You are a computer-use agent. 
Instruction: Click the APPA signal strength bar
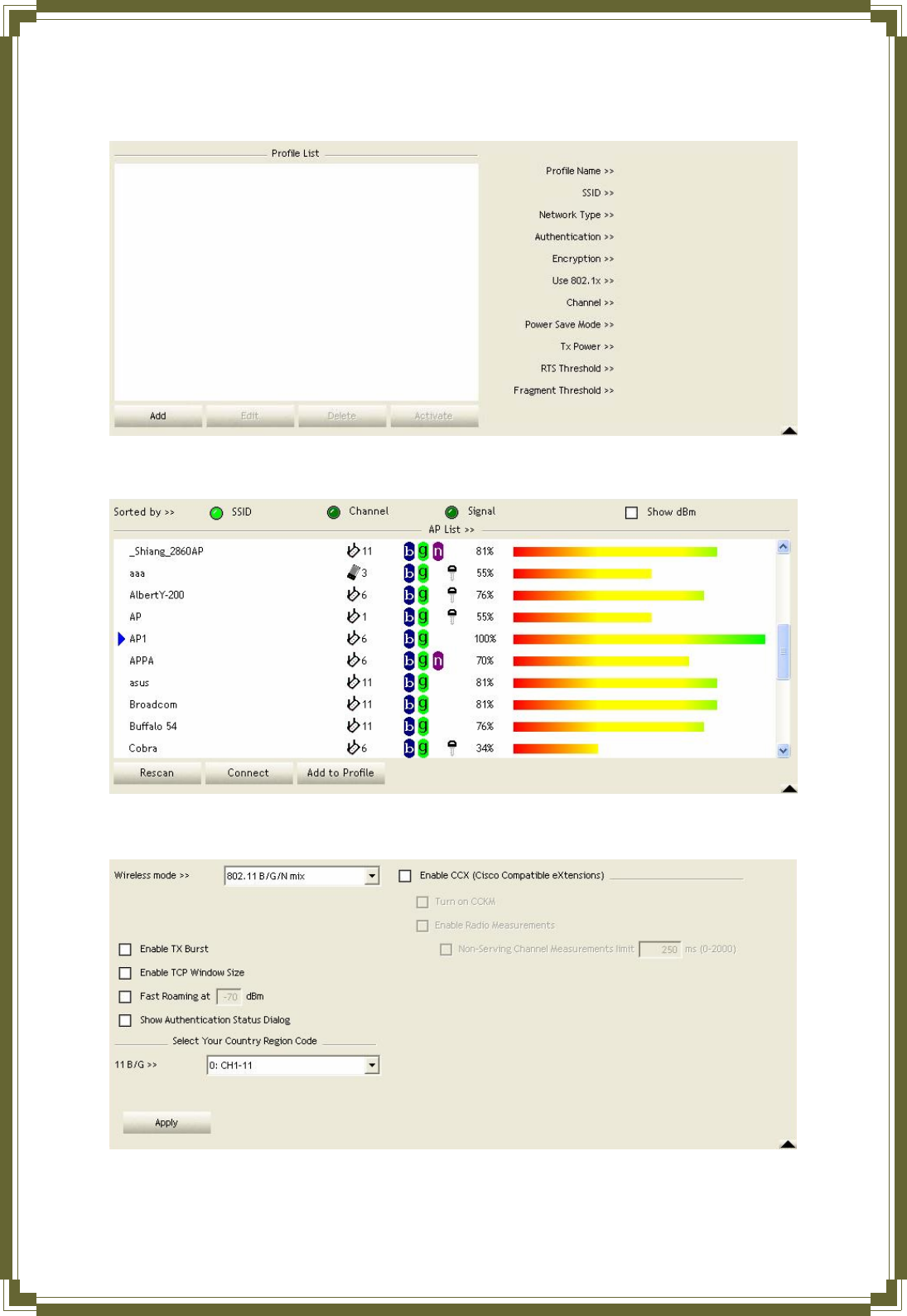pos(601,660)
